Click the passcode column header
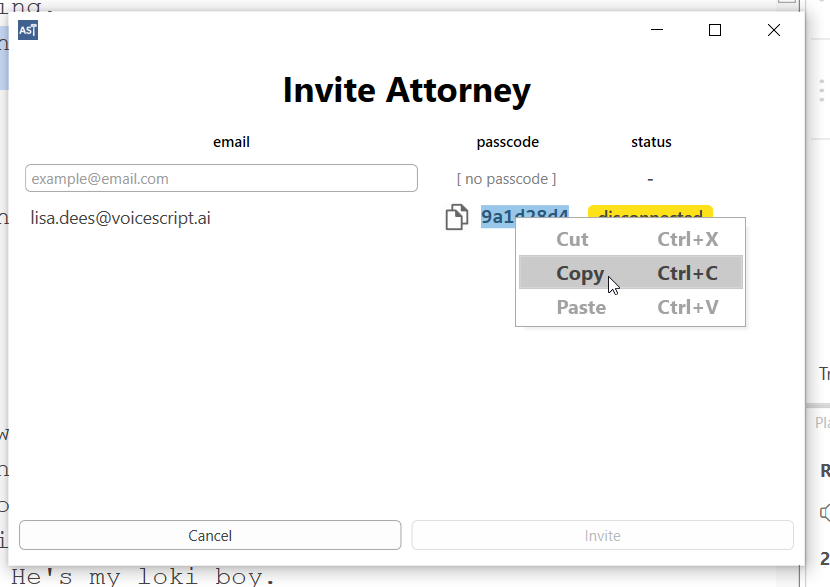 click(507, 142)
